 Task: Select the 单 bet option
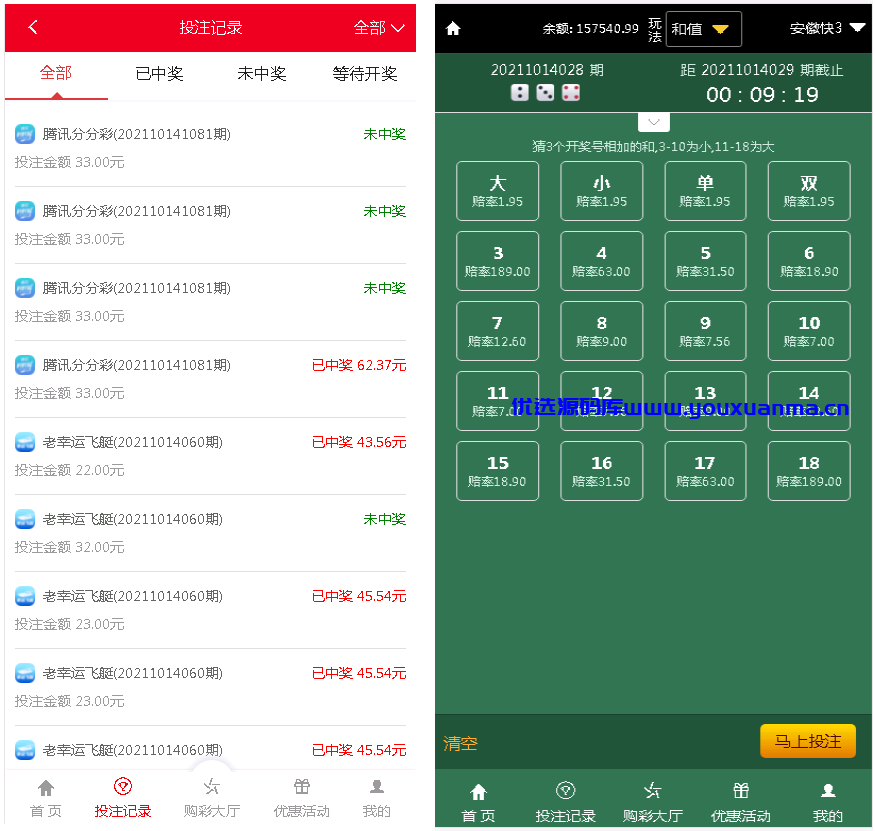[x=705, y=191]
